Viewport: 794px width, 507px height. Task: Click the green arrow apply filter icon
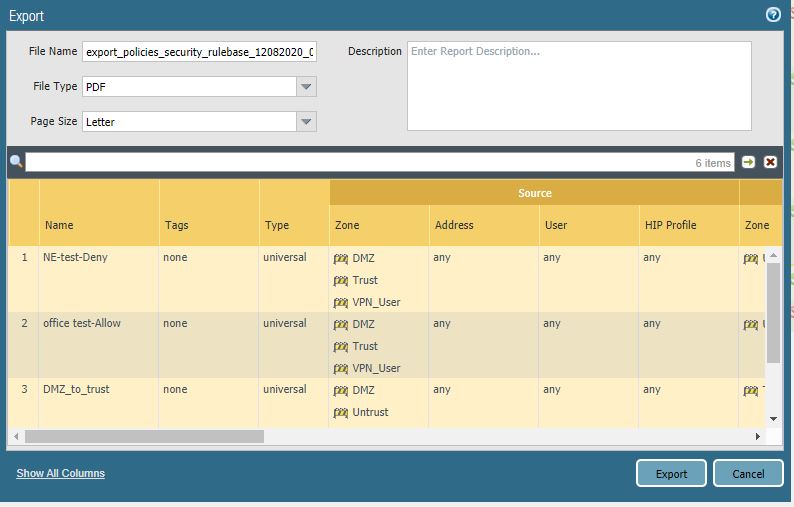(x=749, y=162)
